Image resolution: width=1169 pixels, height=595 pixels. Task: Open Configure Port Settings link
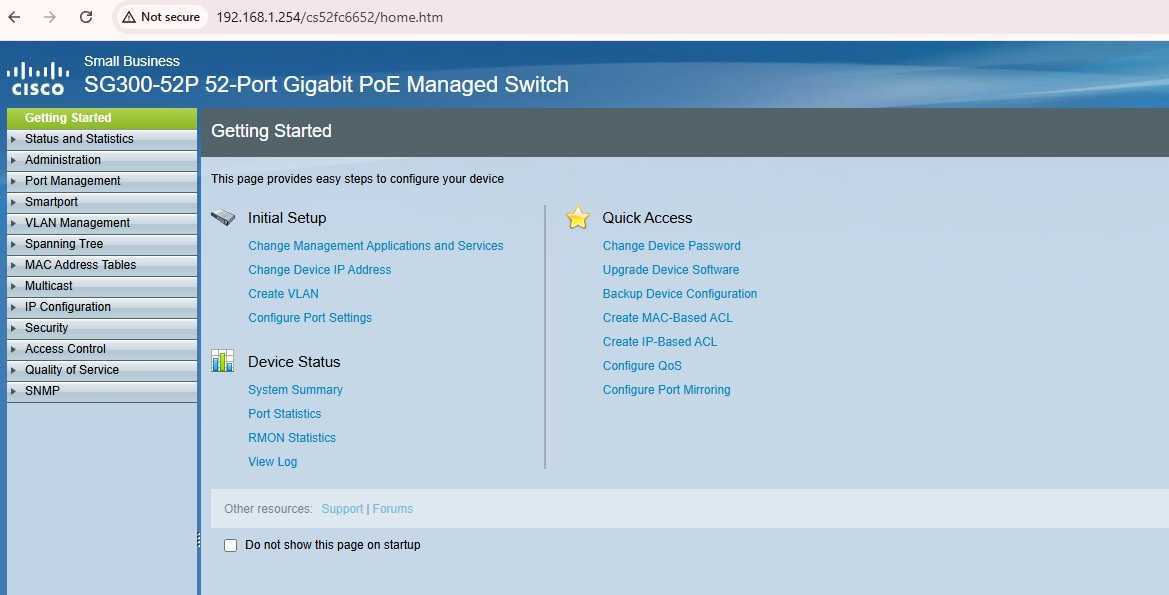tap(310, 318)
